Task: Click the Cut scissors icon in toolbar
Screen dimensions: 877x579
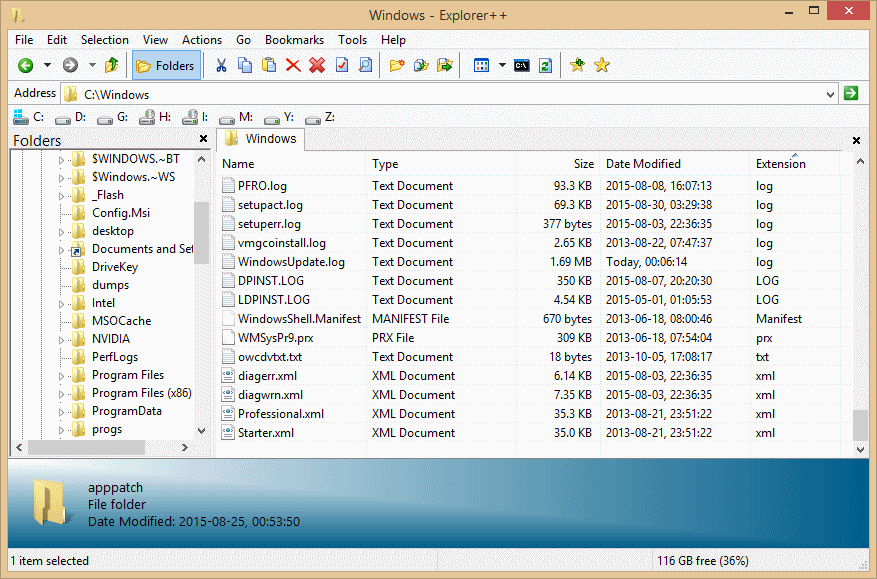Action: [221, 66]
